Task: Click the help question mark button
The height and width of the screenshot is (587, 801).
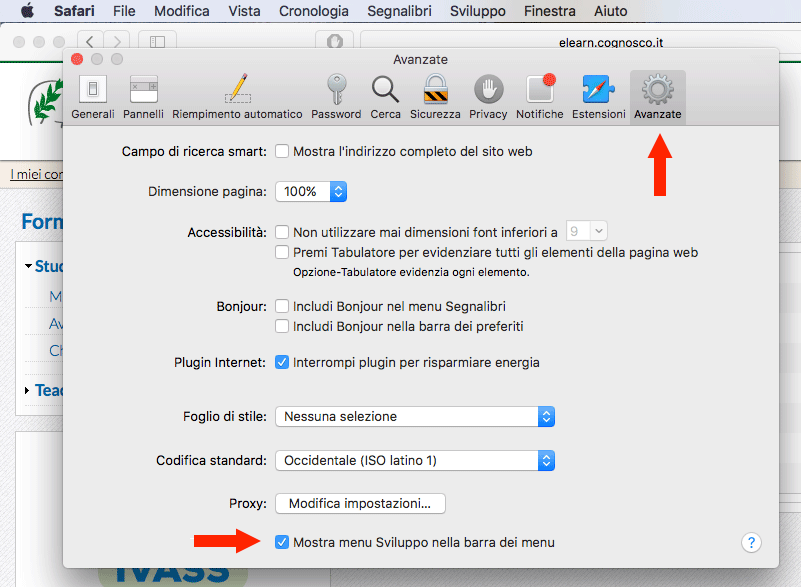Action: pyautogui.click(x=751, y=543)
